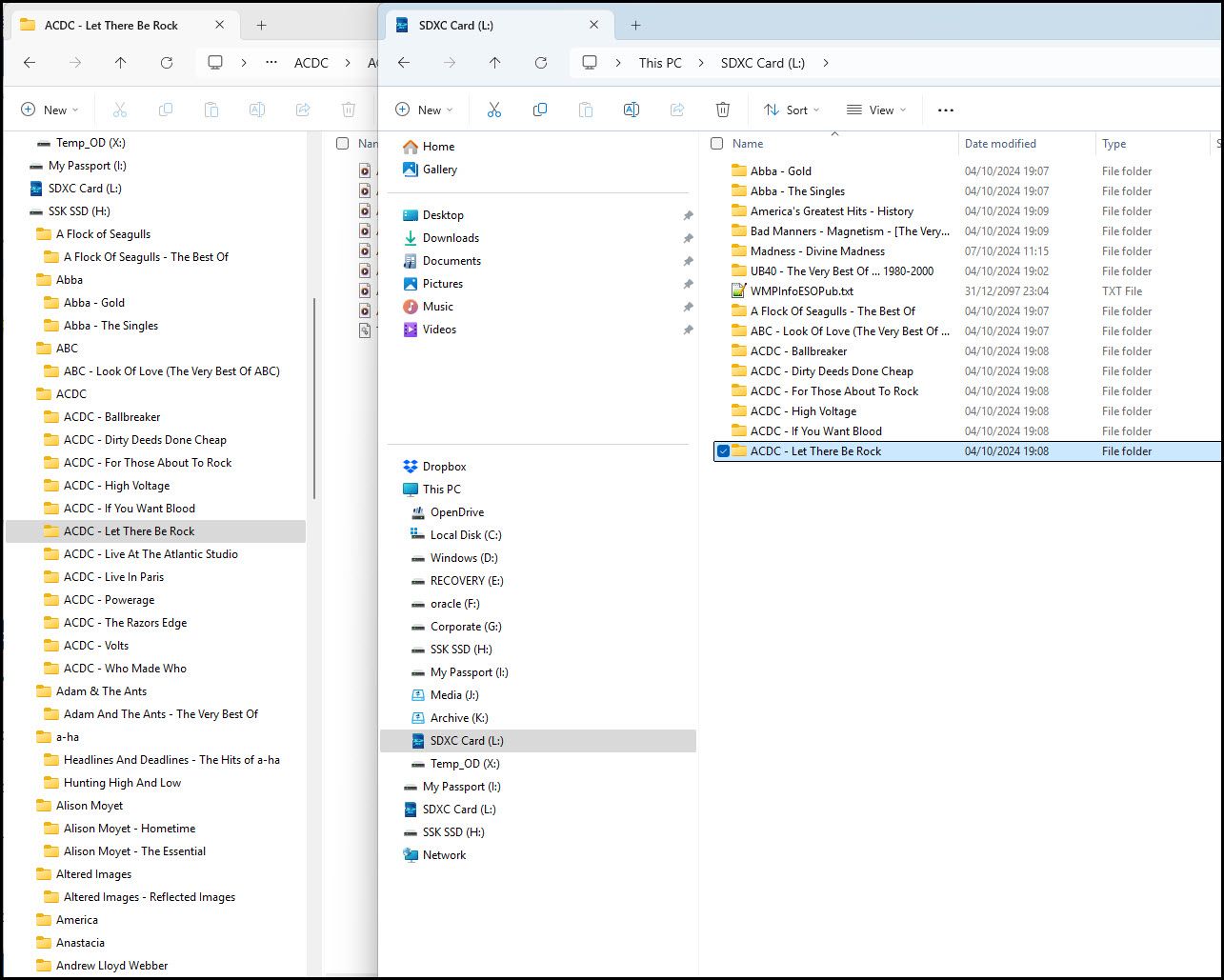
Task: Click the Delete trash icon in SDXC Card toolbar
Action: 723,110
